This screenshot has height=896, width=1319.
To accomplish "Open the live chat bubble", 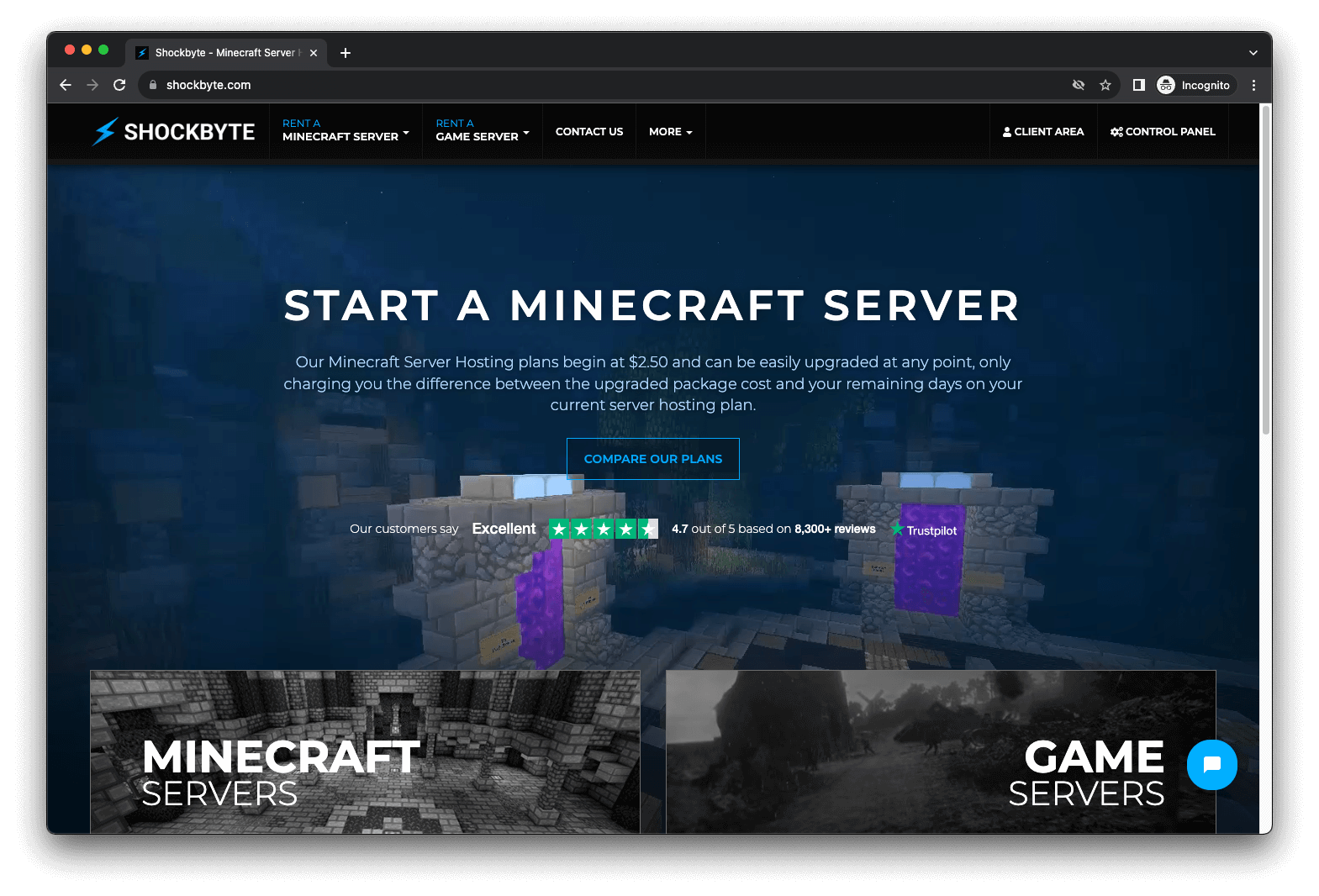I will [1211, 764].
